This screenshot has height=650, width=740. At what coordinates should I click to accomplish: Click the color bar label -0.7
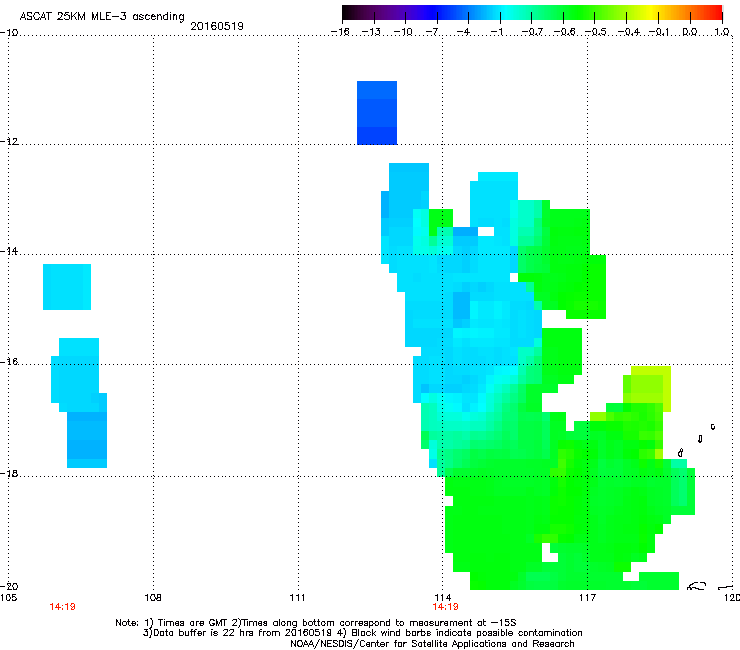(x=532, y=32)
